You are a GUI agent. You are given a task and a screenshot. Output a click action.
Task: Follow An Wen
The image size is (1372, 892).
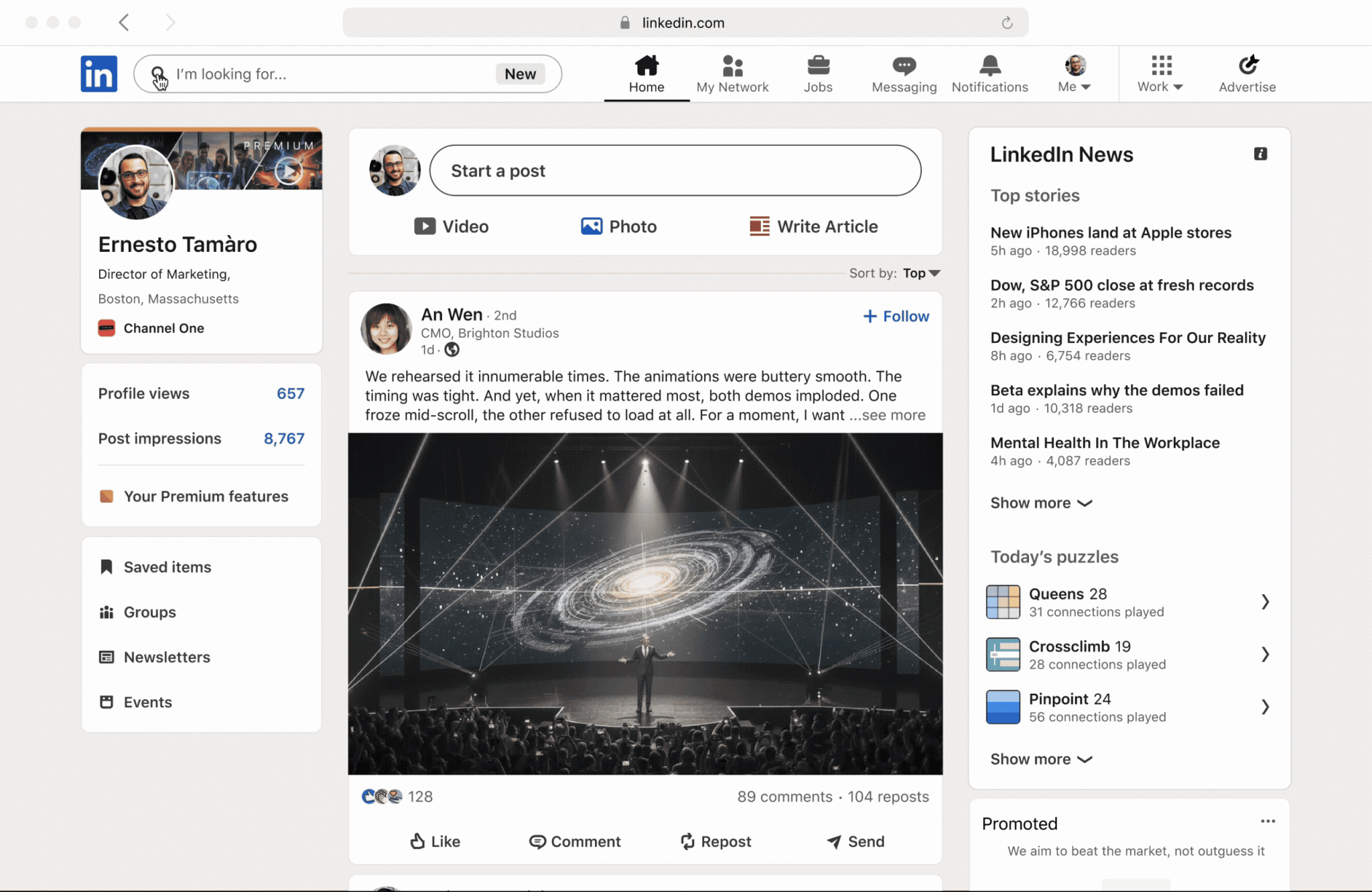pos(896,316)
